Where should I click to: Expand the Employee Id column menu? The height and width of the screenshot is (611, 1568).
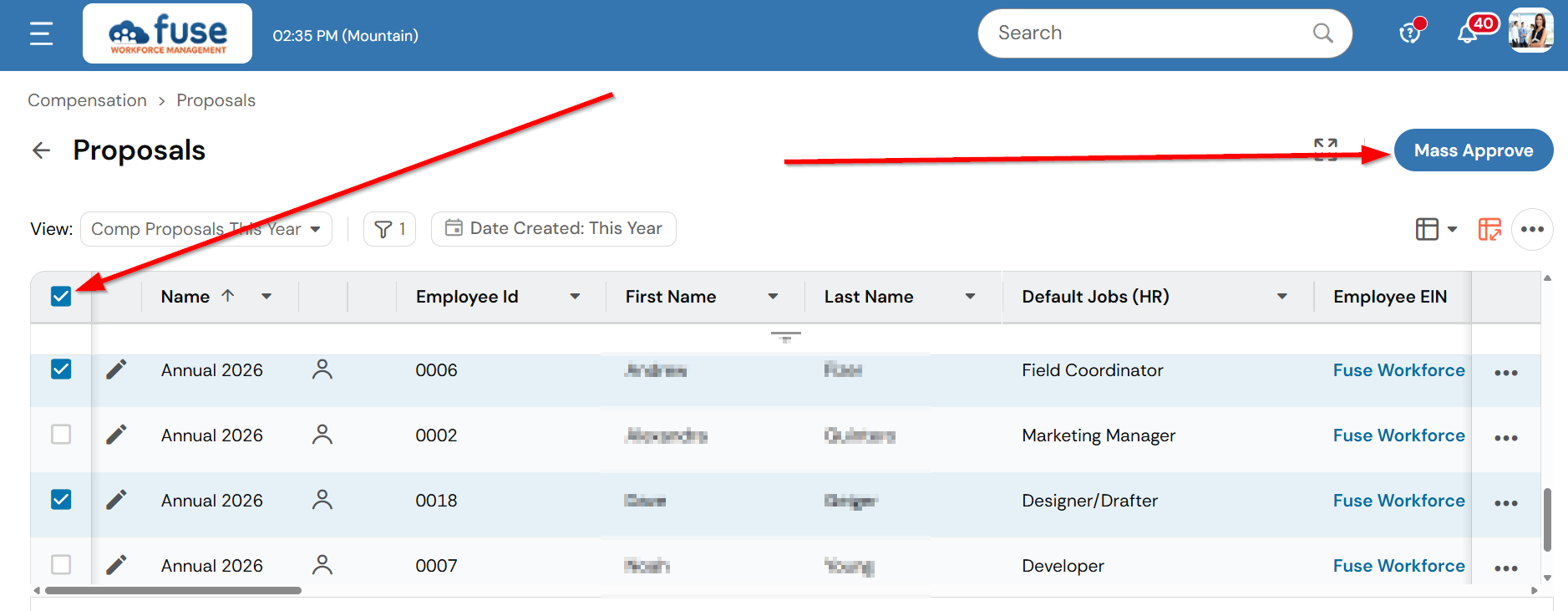[575, 297]
